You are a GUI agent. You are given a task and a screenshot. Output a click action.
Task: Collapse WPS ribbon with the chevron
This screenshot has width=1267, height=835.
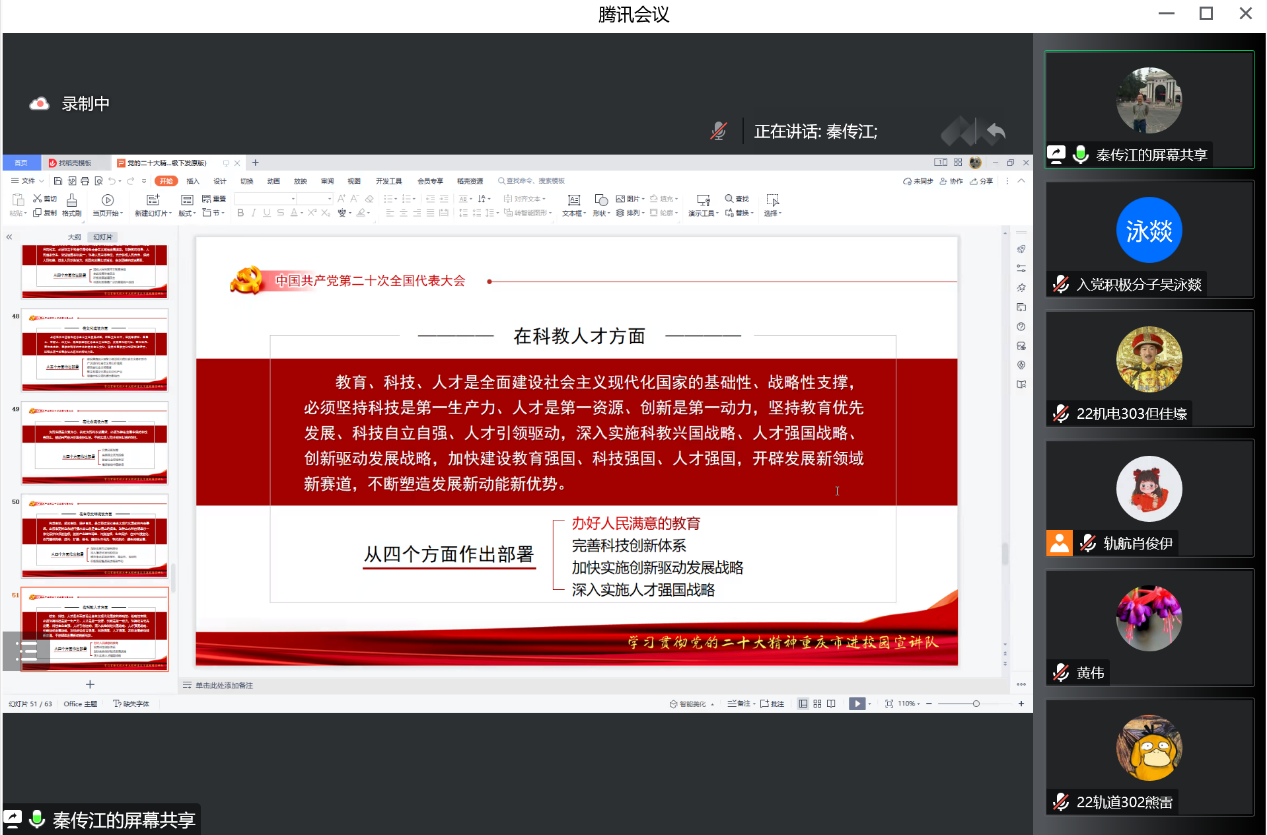(x=1021, y=181)
